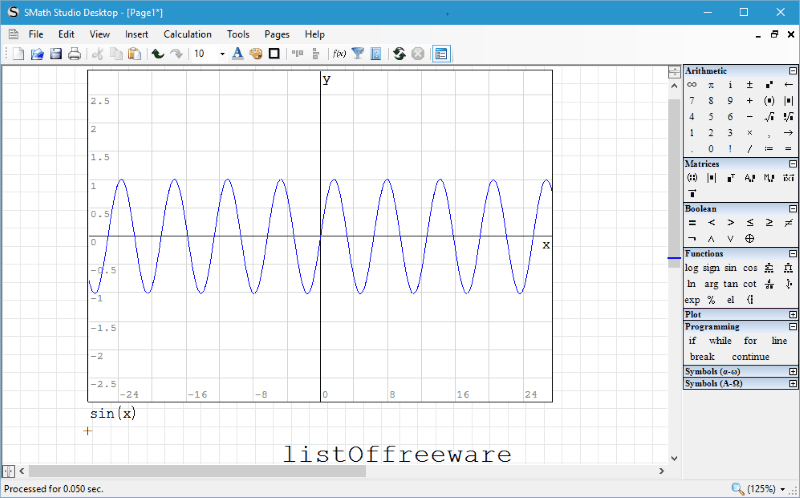Open the f(x) insert function icon
Image resolution: width=800 pixels, height=498 pixels.
(x=339, y=54)
